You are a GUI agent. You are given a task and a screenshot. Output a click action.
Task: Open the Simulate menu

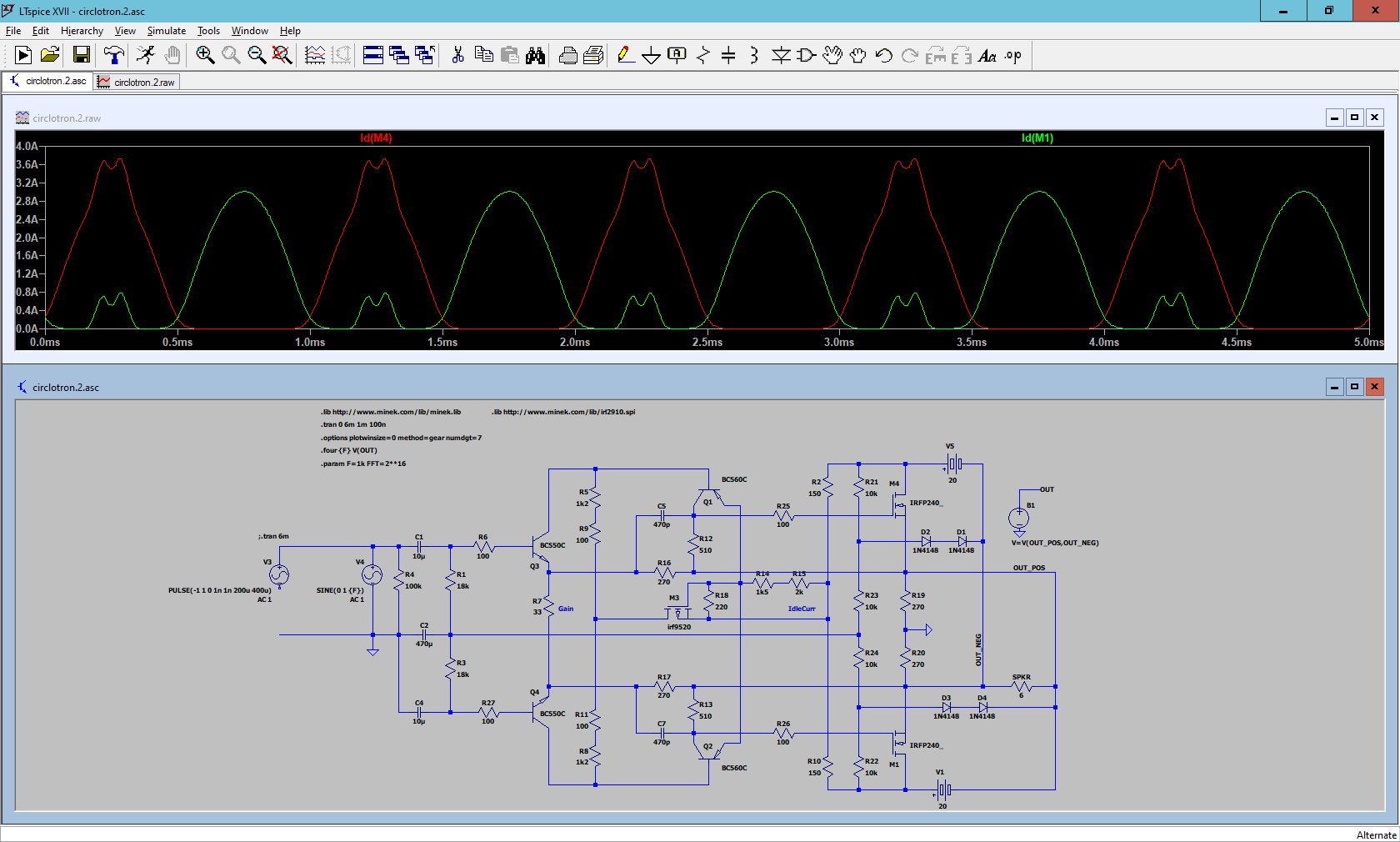pyautogui.click(x=167, y=31)
